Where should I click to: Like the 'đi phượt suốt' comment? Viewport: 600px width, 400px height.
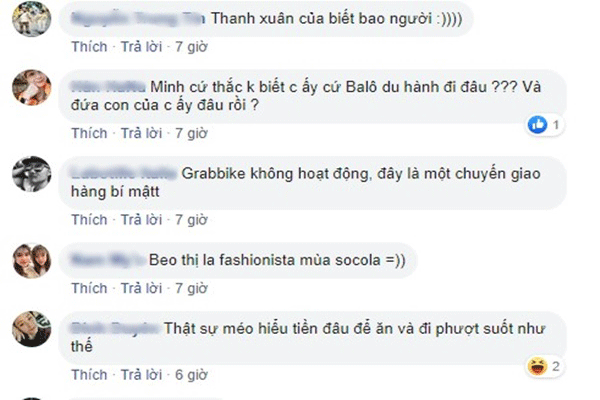click(90, 375)
